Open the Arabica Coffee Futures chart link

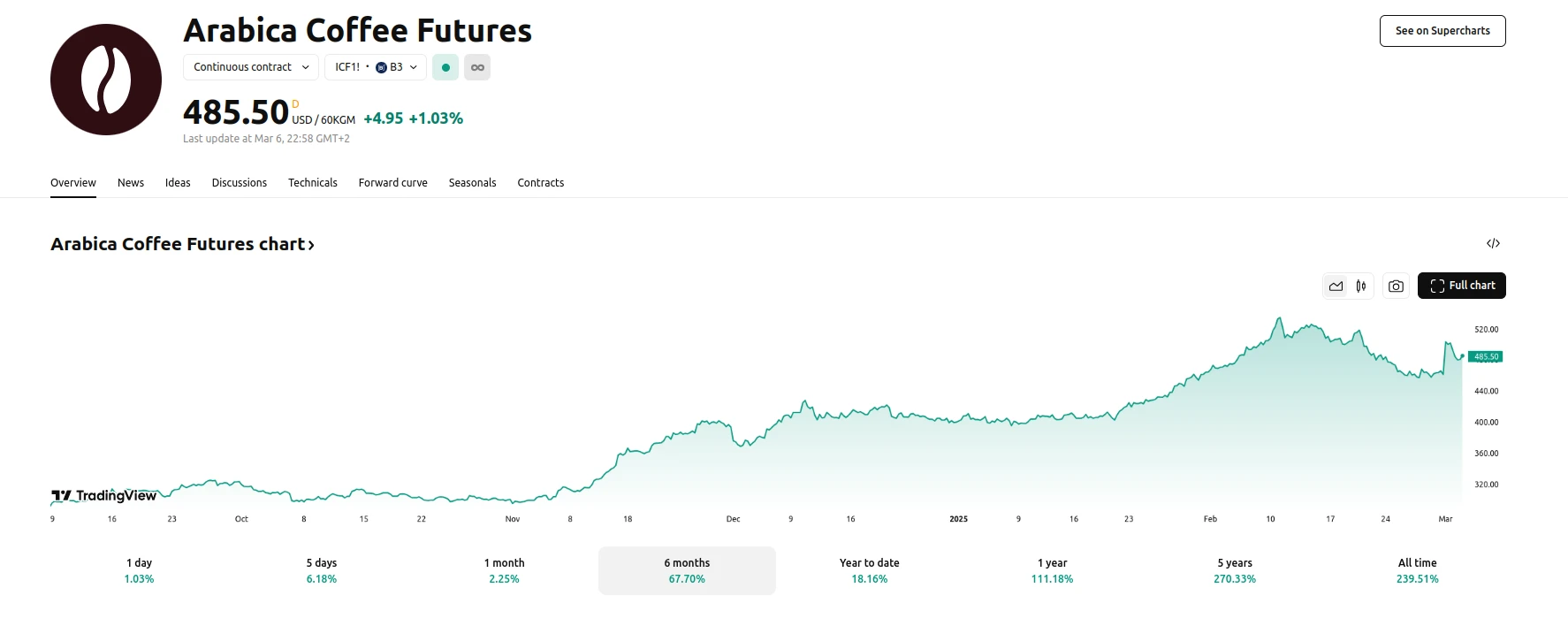coord(182,244)
